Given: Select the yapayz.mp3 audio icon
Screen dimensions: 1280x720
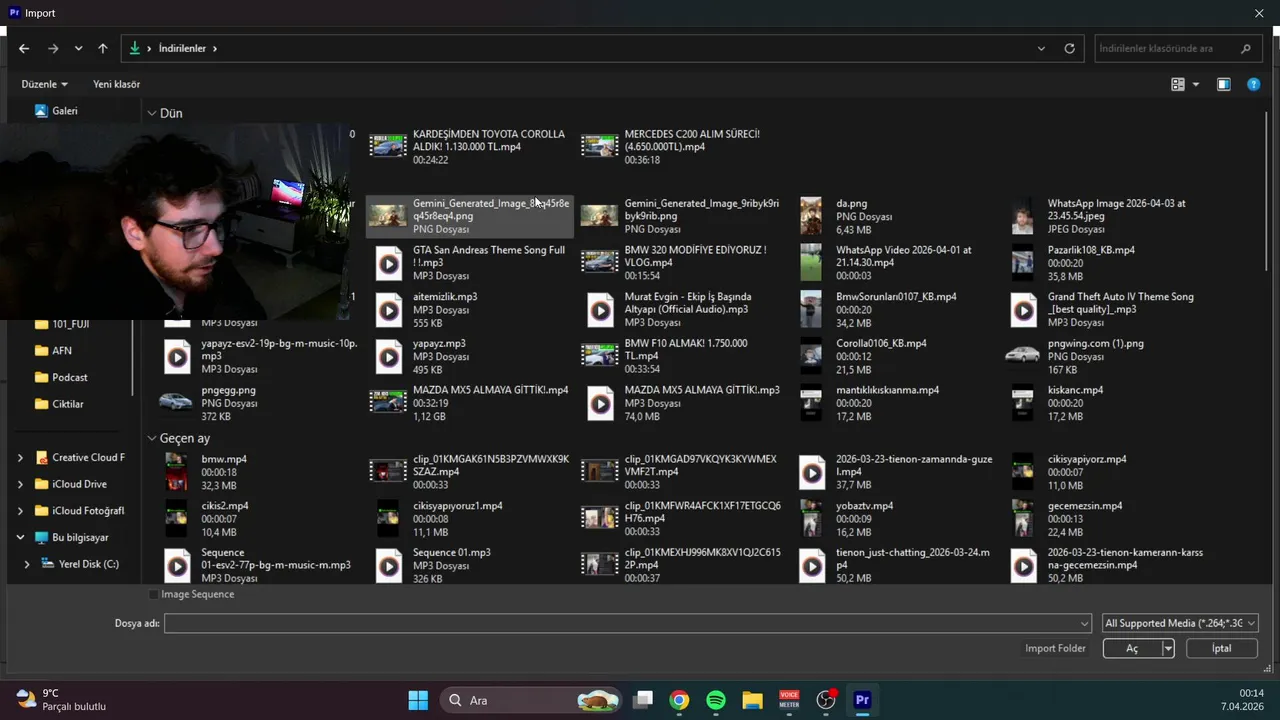Looking at the screenshot, I should point(388,356).
